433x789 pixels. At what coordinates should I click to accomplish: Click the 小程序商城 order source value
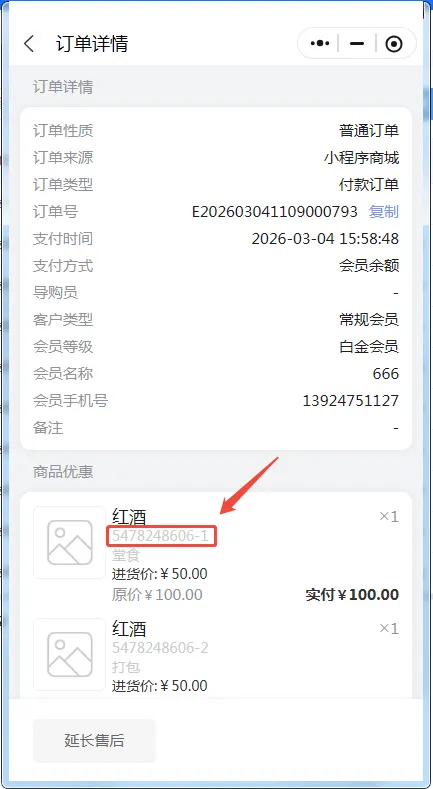[x=362, y=158]
